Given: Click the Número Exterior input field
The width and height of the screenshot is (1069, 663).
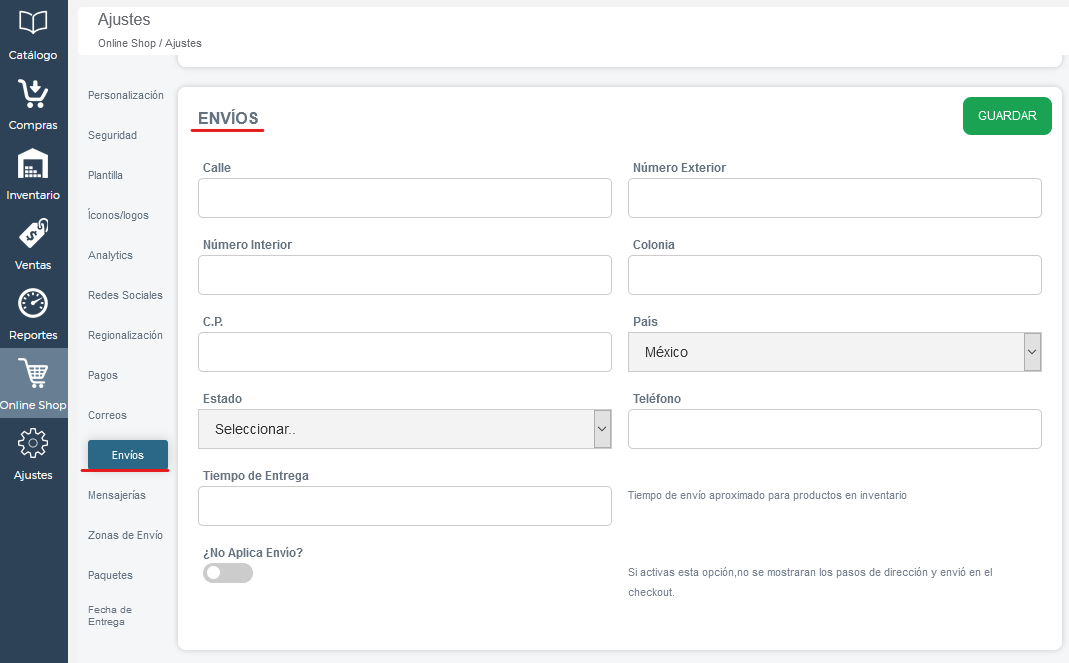Looking at the screenshot, I should tap(834, 198).
